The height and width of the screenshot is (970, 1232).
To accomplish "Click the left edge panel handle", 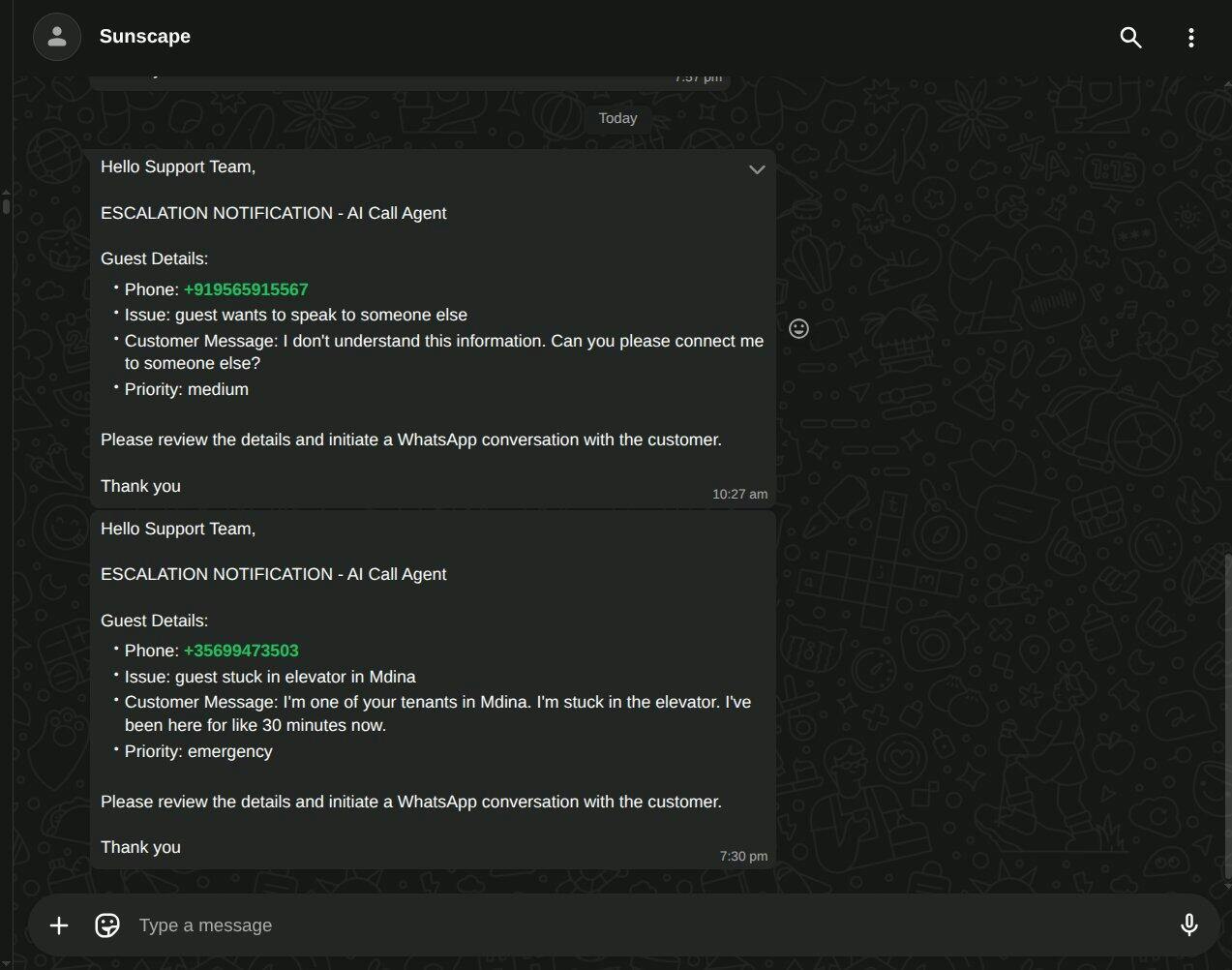I will 6,202.
